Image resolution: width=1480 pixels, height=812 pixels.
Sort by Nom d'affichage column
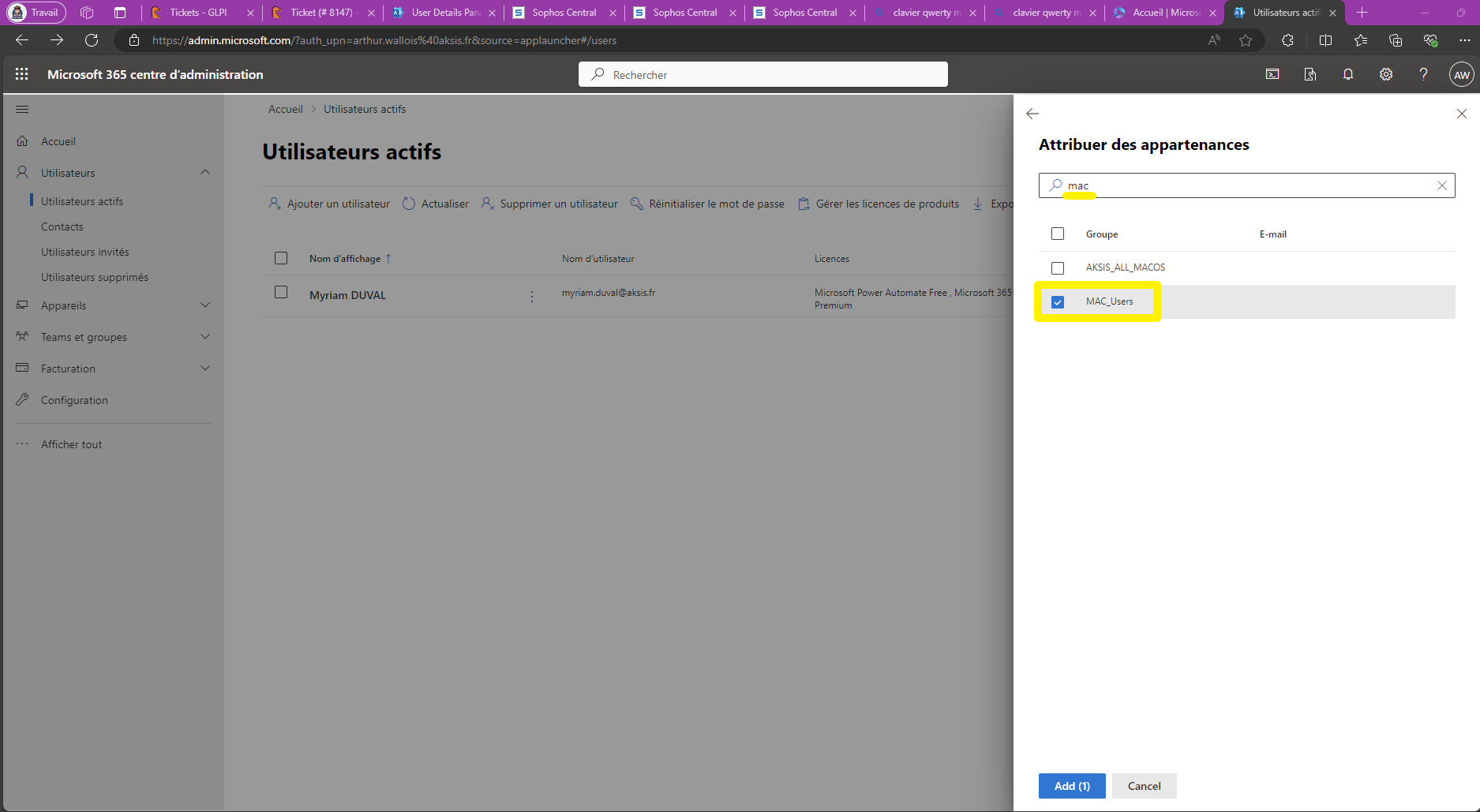point(350,259)
